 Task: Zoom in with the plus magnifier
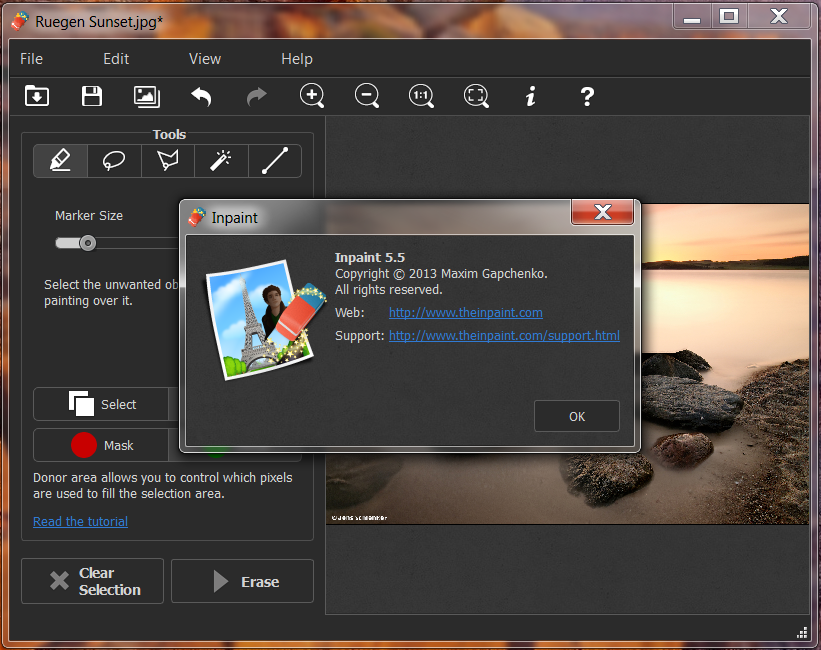pos(312,96)
